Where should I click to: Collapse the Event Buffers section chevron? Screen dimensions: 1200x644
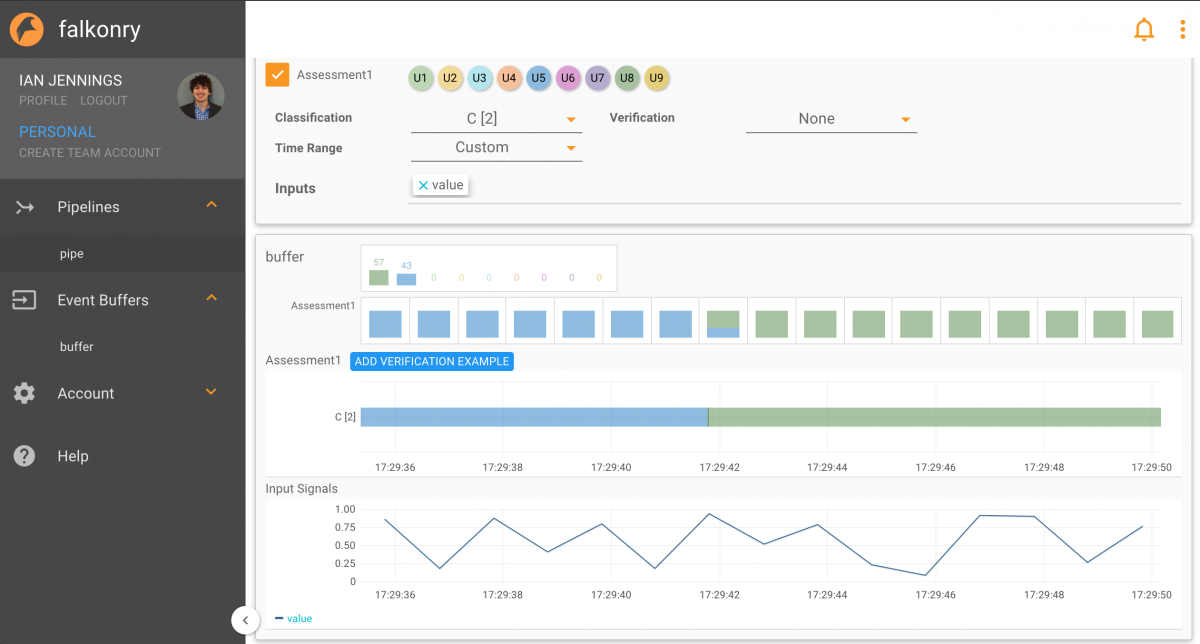pyautogui.click(x=211, y=298)
